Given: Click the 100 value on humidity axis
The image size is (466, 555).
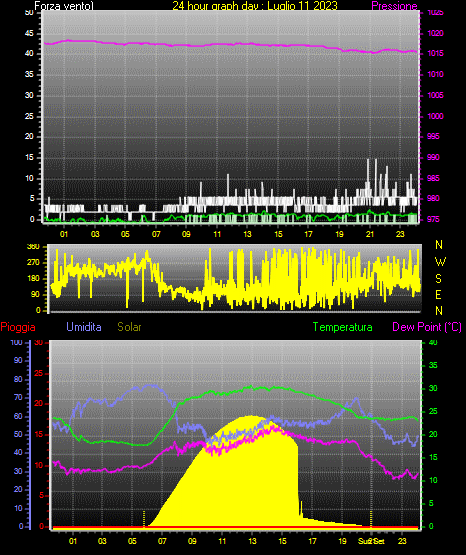Looking at the screenshot, I should point(16,342).
